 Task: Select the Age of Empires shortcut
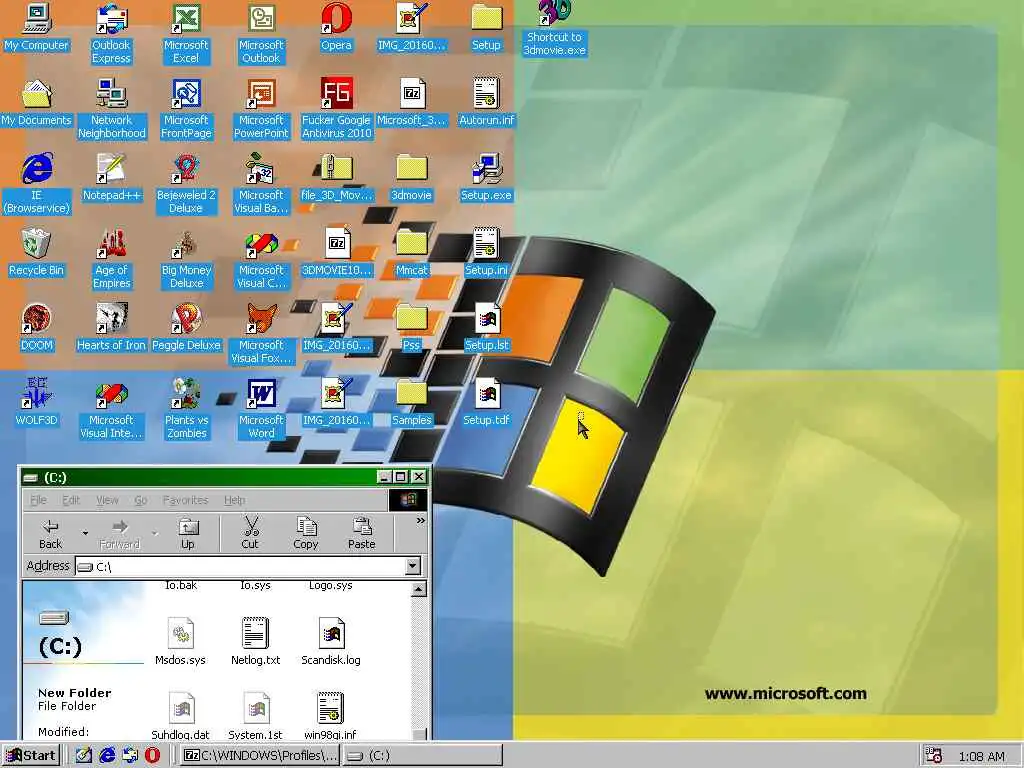click(x=112, y=259)
